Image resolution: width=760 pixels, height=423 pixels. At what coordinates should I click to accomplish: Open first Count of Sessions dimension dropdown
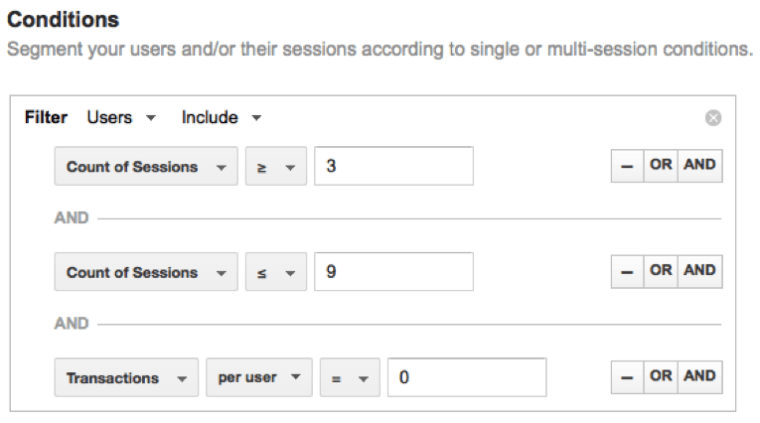point(146,166)
